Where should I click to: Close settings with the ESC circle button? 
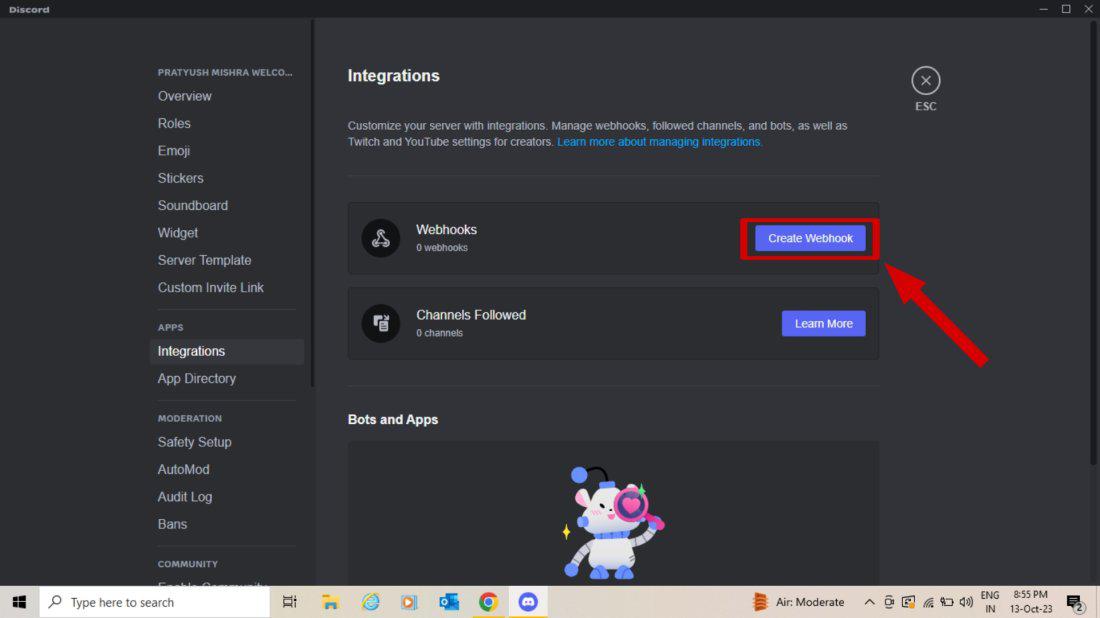[925, 81]
